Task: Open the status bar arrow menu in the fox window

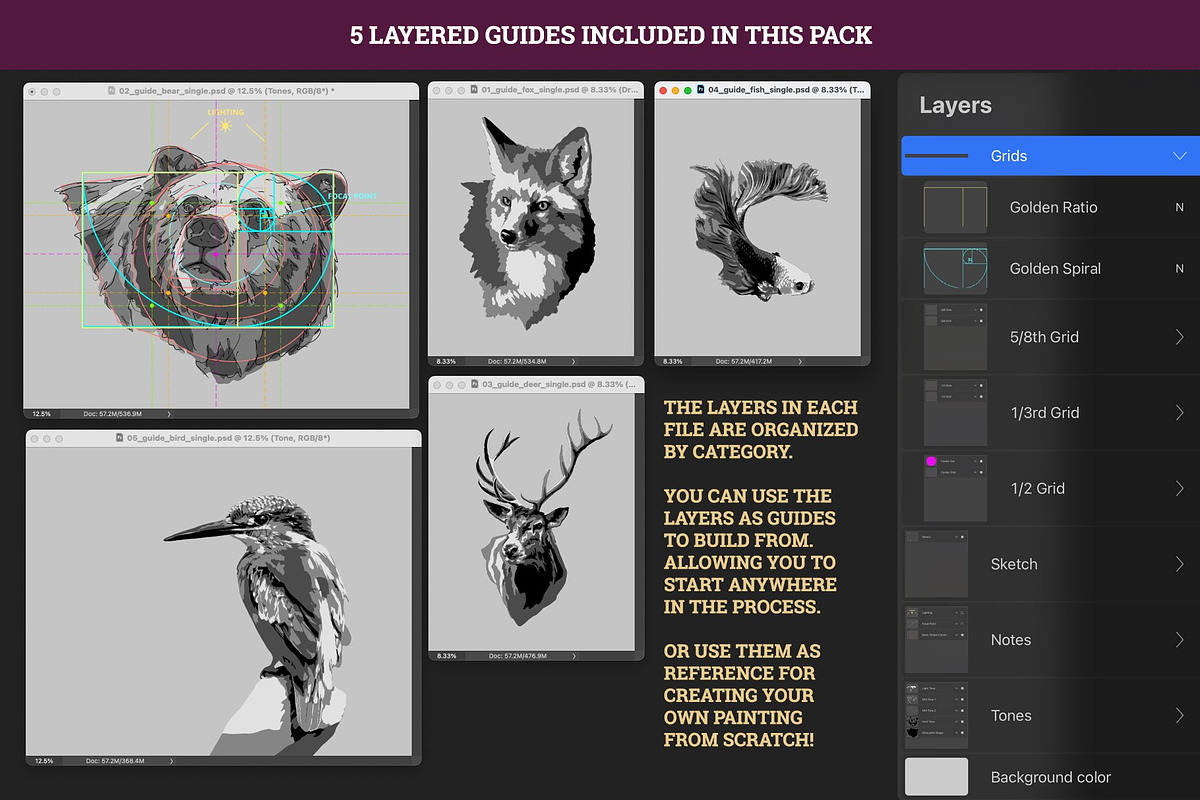Action: point(573,361)
